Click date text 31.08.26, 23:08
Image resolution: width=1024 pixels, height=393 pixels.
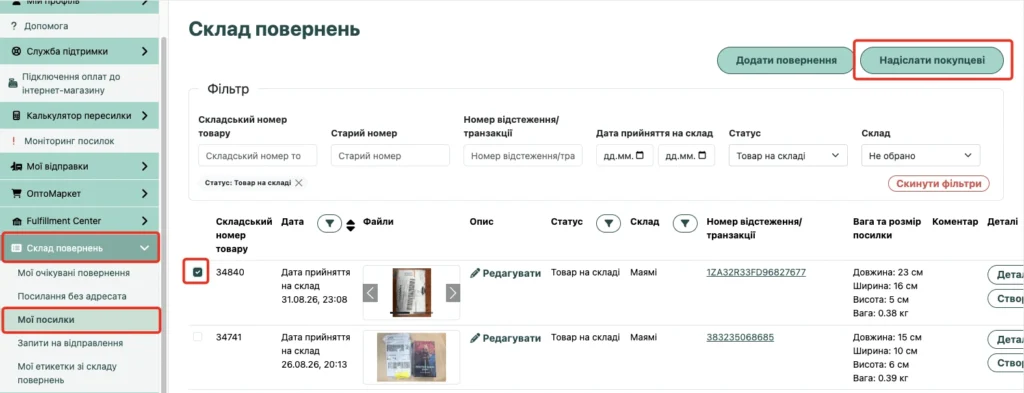(x=314, y=300)
